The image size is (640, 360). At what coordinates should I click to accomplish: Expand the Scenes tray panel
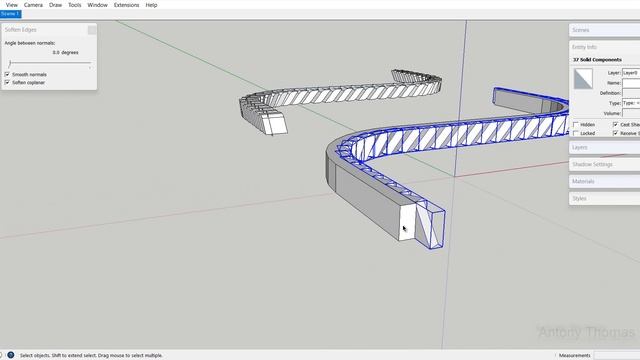click(x=604, y=30)
